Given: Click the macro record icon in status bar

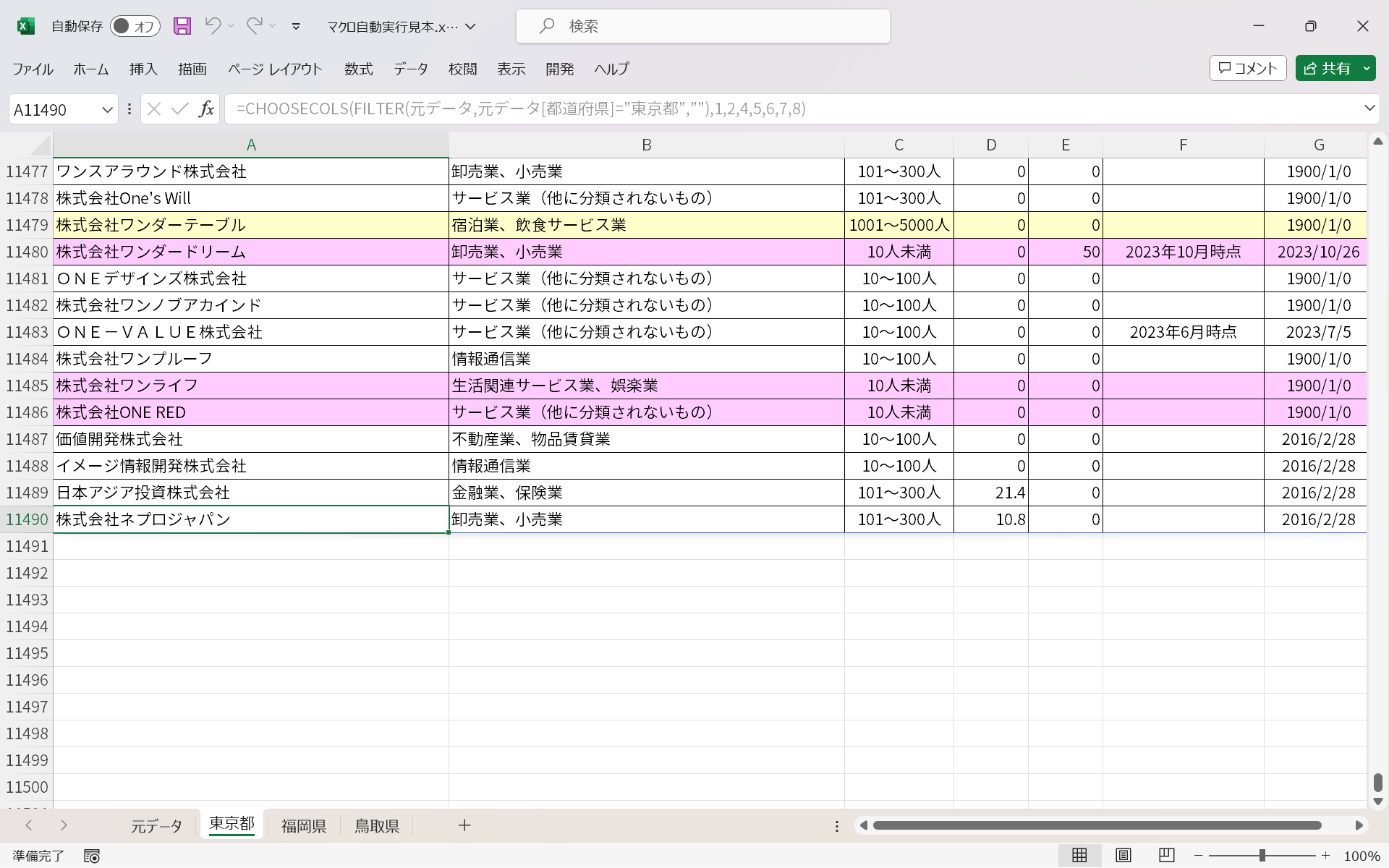Looking at the screenshot, I should coord(93,856).
